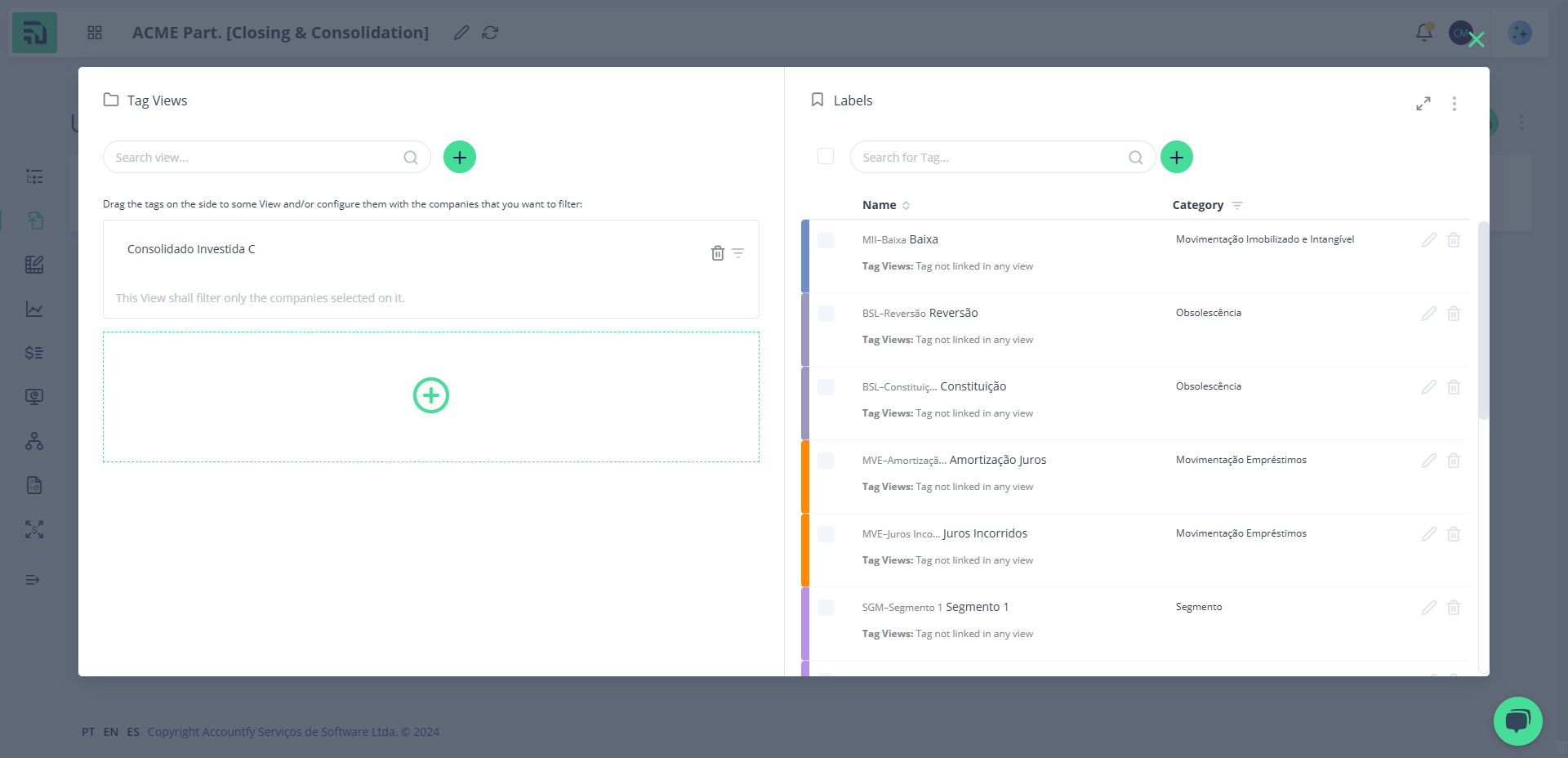1568x758 pixels.
Task: Delete the Amortização Juros label
Action: tap(1454, 461)
